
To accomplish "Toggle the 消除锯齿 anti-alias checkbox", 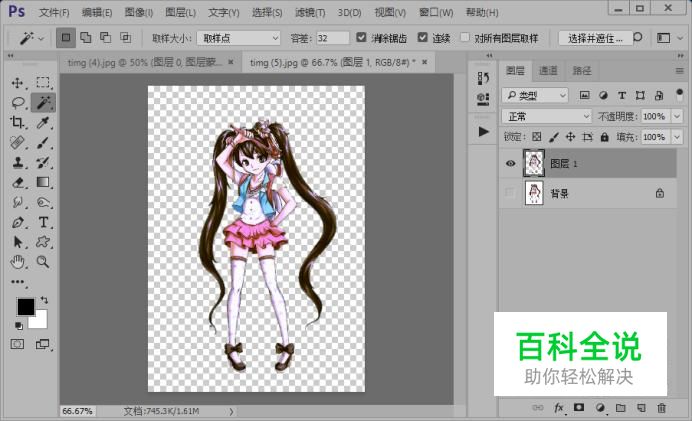I will (361, 38).
